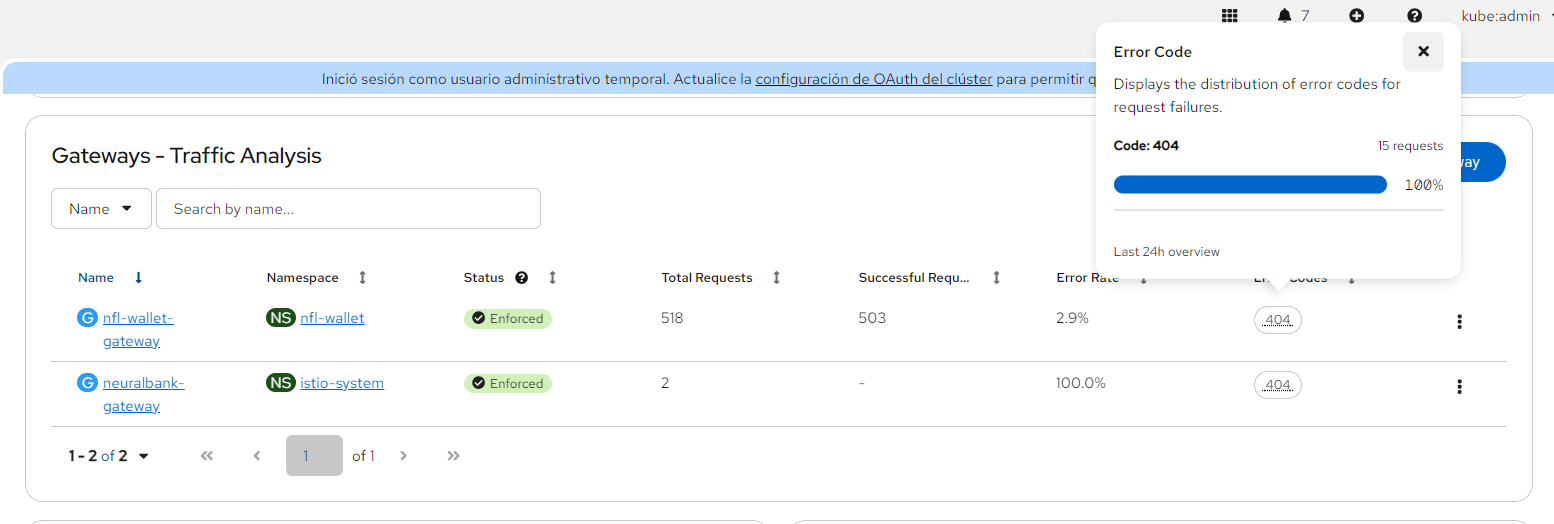Click the plus import icon in header

tap(1356, 16)
